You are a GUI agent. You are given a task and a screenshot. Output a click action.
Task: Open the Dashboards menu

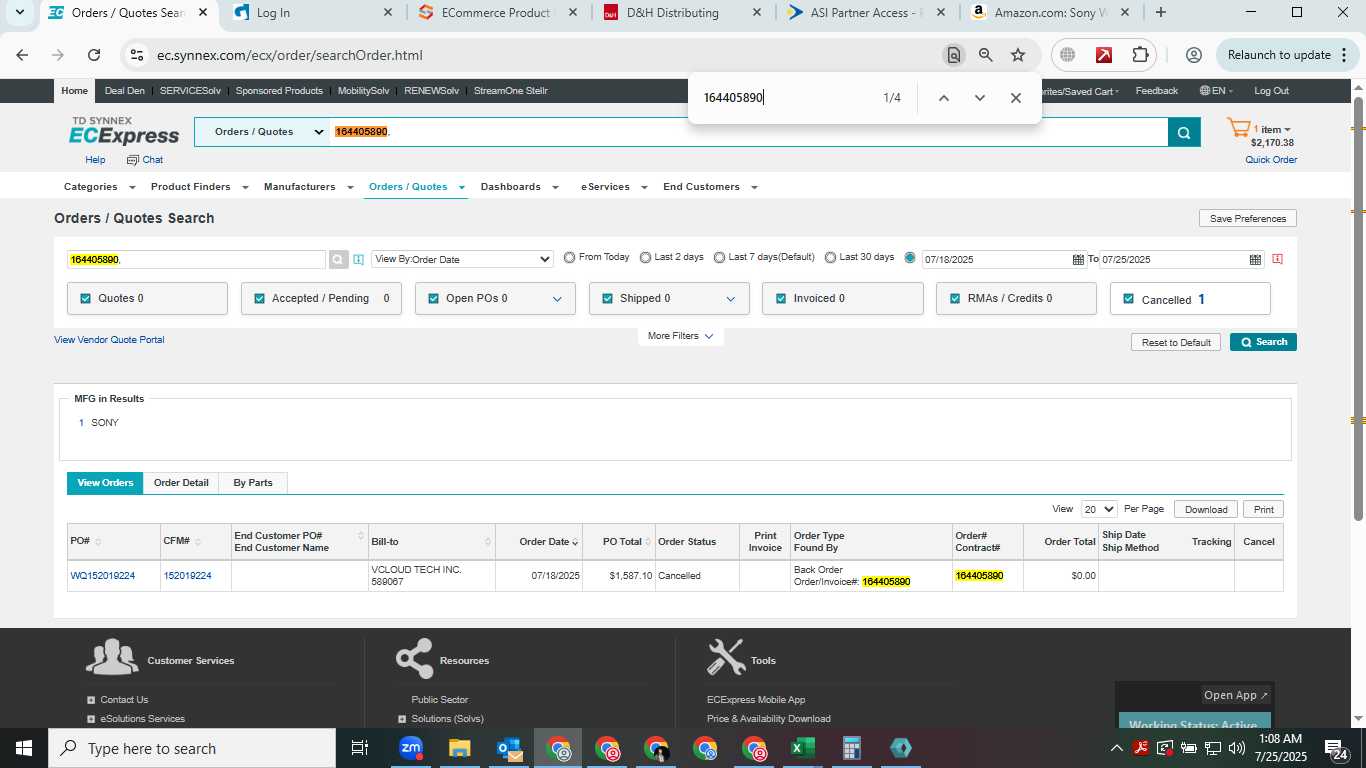coord(518,187)
